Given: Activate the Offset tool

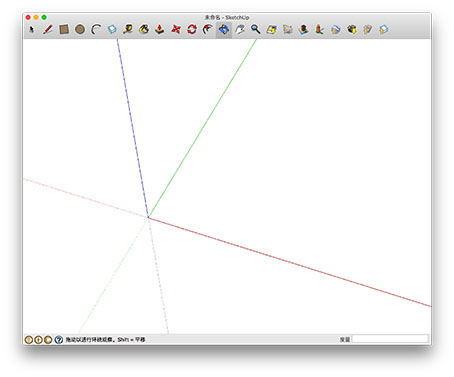Looking at the screenshot, I should [208, 30].
